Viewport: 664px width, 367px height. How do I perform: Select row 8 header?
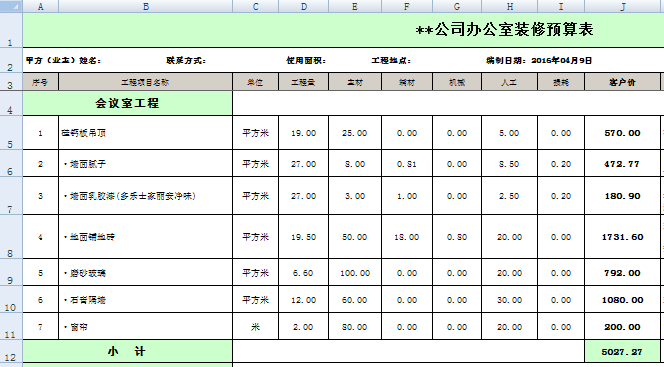coord(11,237)
